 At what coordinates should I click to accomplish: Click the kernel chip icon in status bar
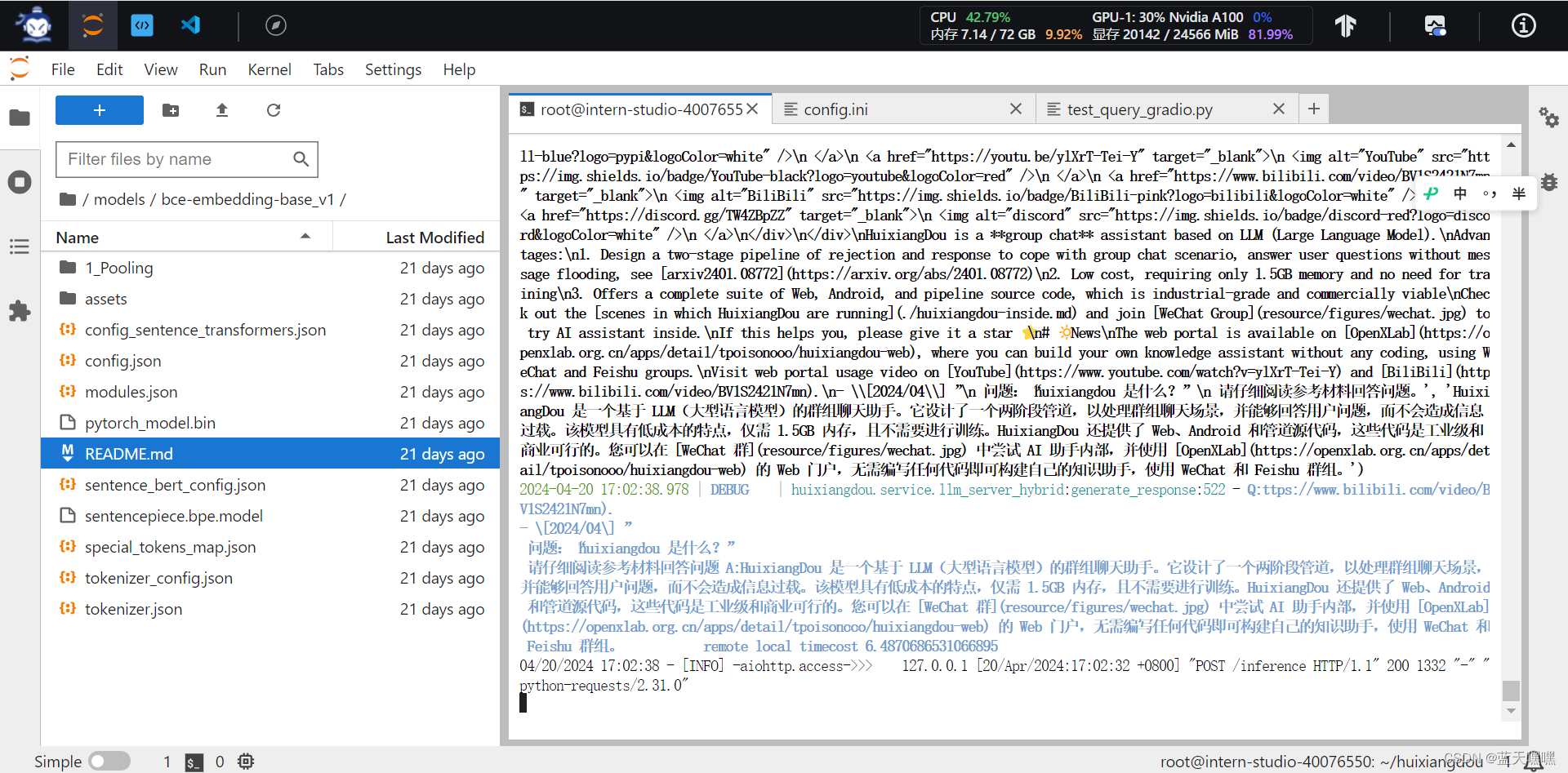coord(246,762)
